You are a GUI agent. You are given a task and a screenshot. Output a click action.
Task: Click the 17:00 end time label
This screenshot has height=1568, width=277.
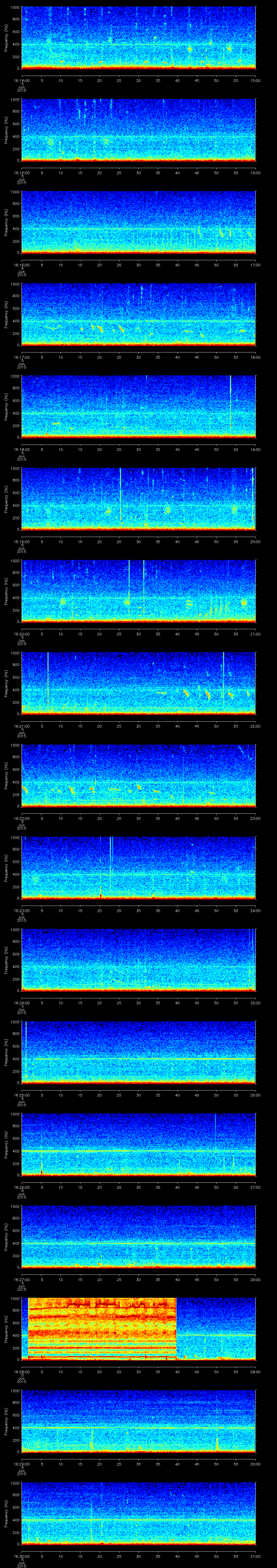click(256, 265)
